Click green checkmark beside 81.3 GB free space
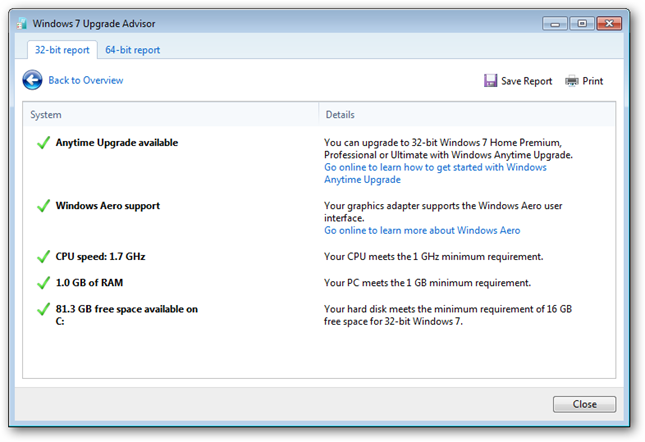 pyautogui.click(x=43, y=310)
